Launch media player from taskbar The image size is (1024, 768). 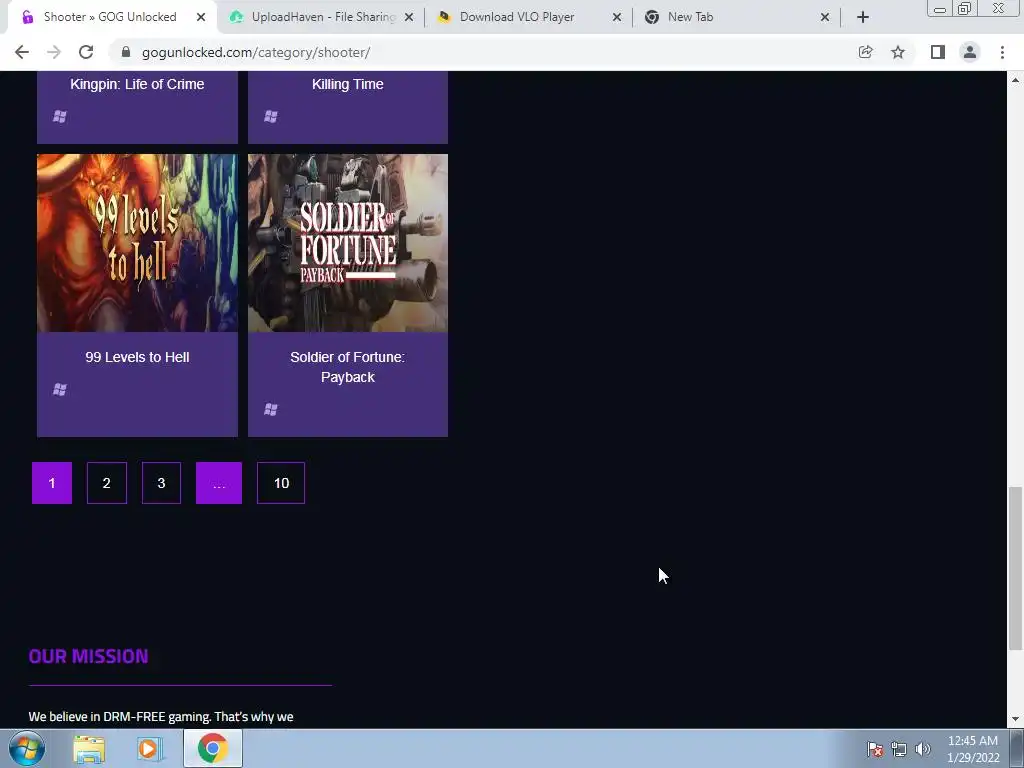[x=149, y=749]
